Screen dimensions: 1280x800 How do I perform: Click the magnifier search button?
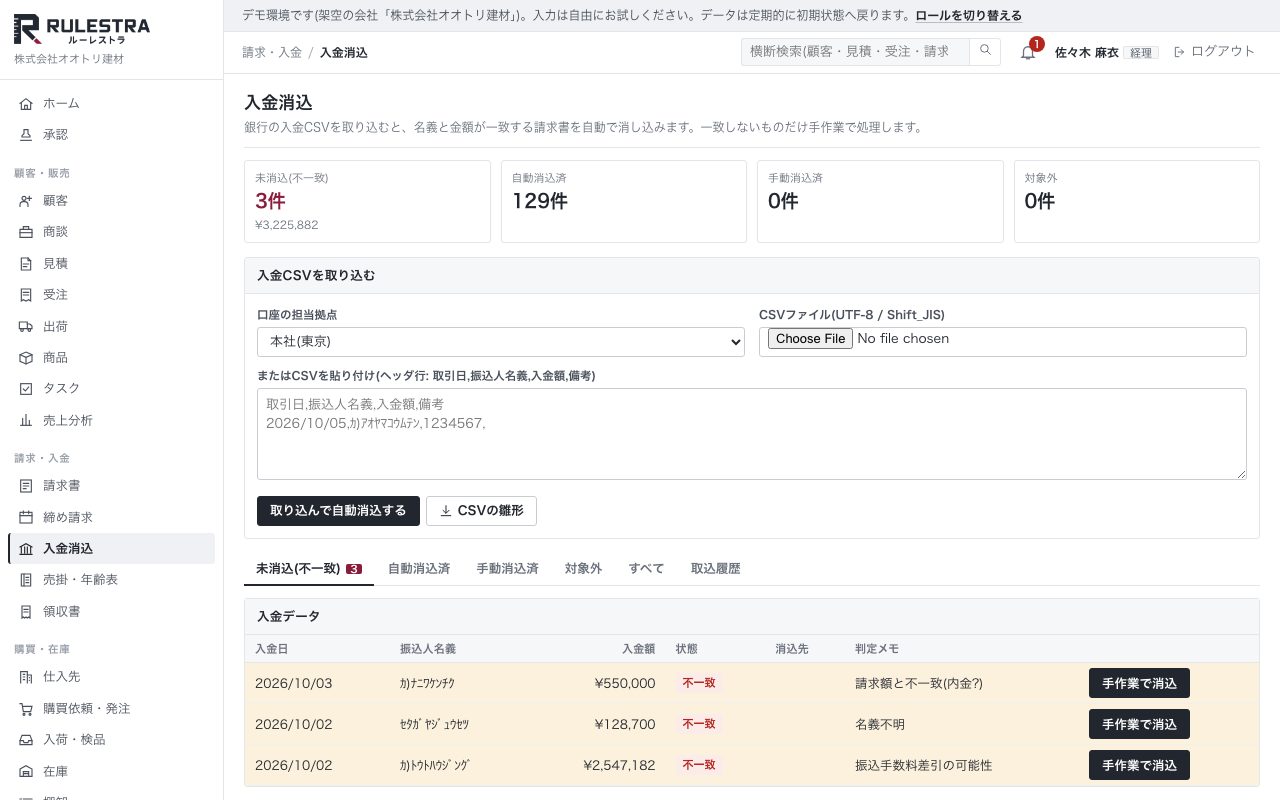985,52
